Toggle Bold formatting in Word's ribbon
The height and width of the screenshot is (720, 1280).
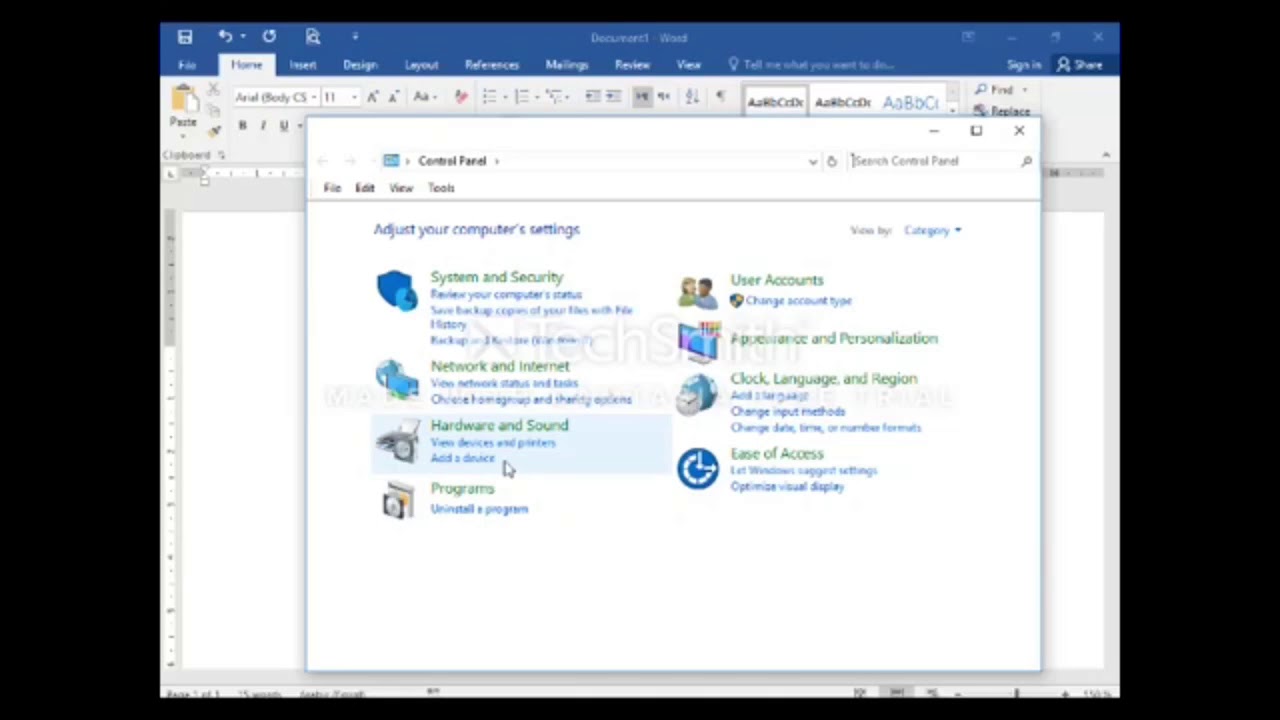pyautogui.click(x=242, y=126)
